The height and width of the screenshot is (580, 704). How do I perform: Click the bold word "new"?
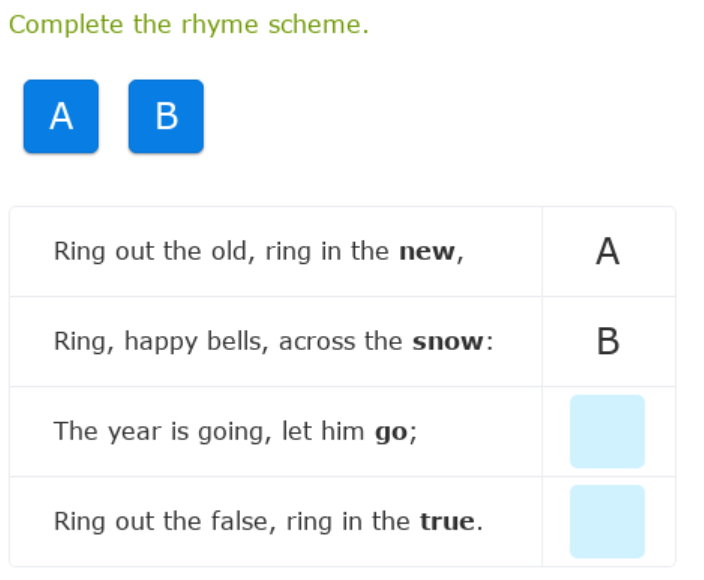(x=428, y=252)
